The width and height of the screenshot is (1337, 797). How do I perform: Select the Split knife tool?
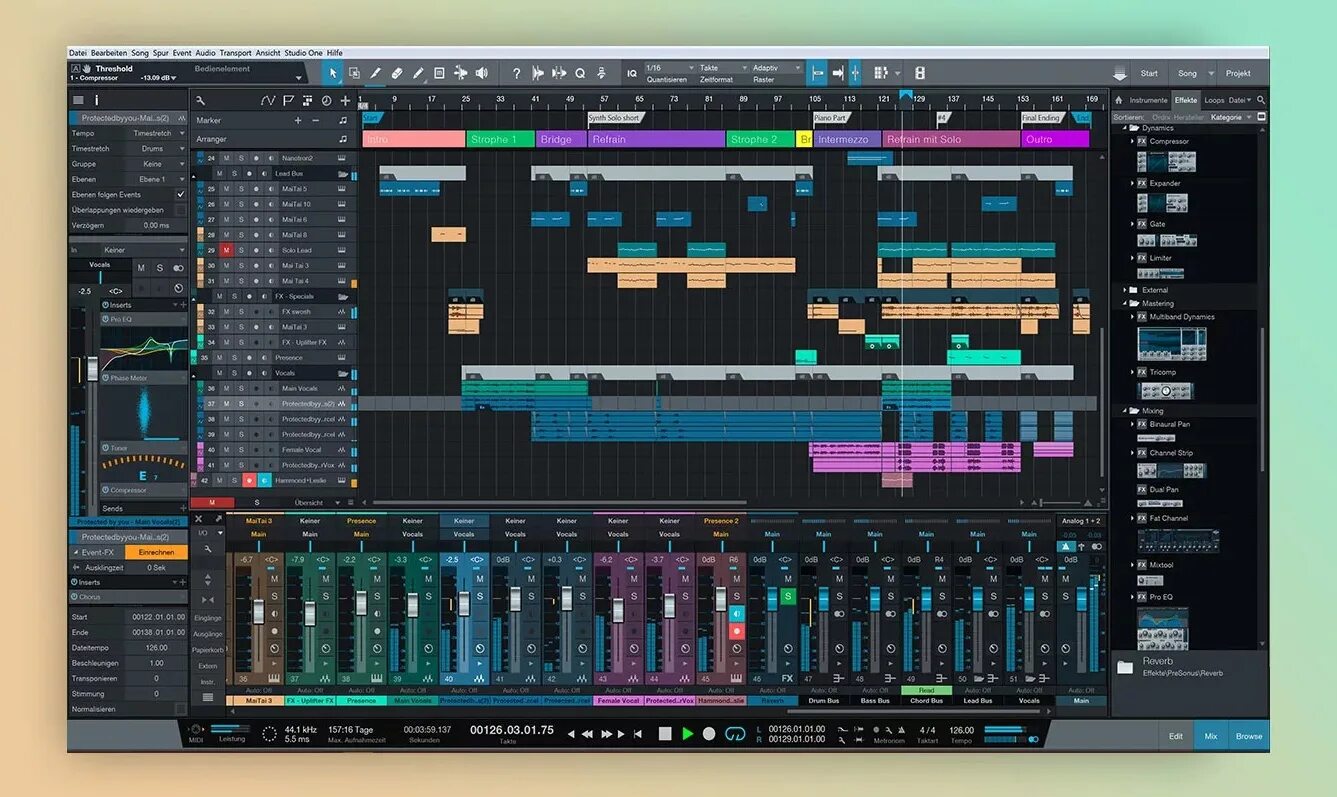pos(376,73)
